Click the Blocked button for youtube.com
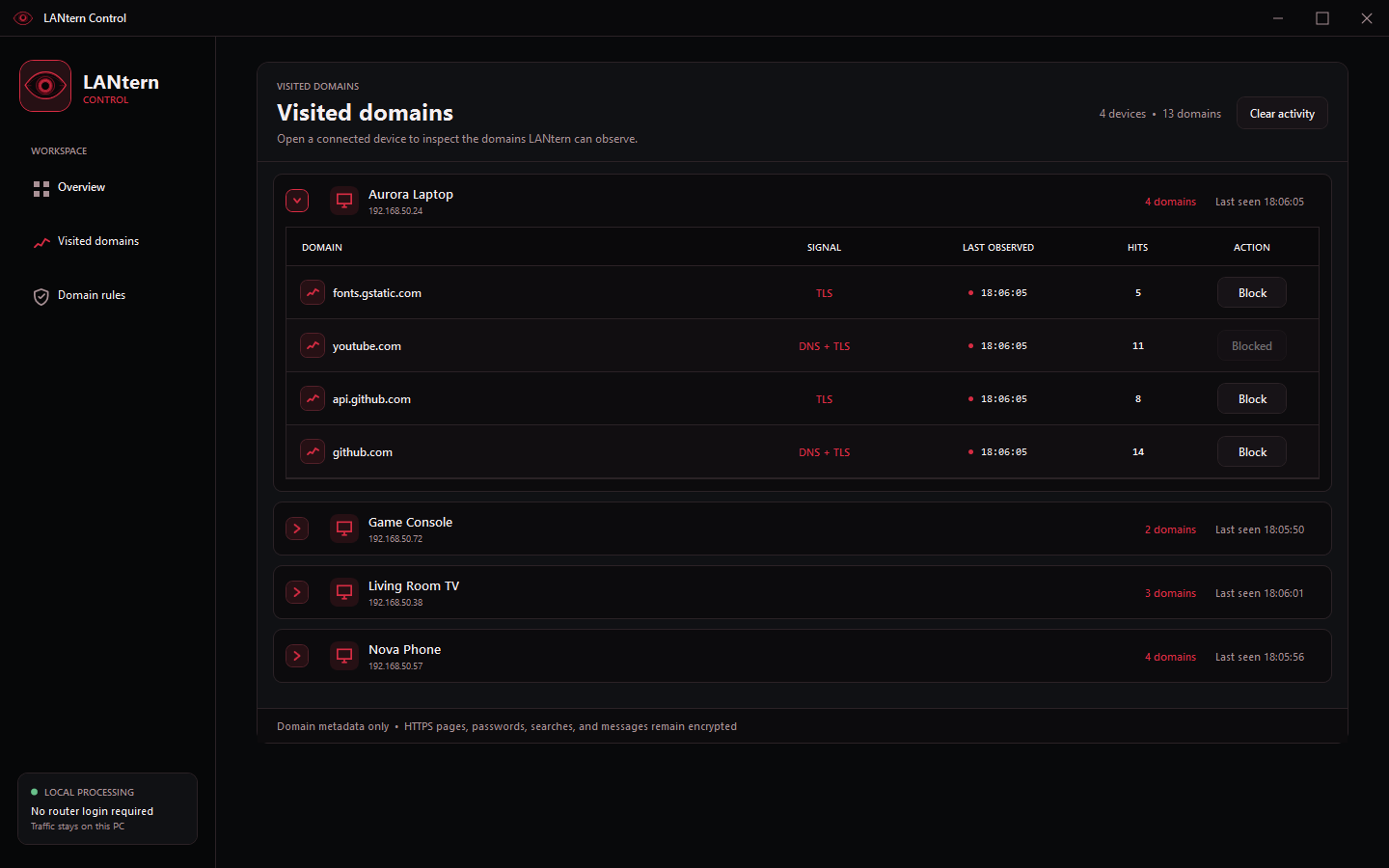1389x868 pixels. coord(1252,345)
